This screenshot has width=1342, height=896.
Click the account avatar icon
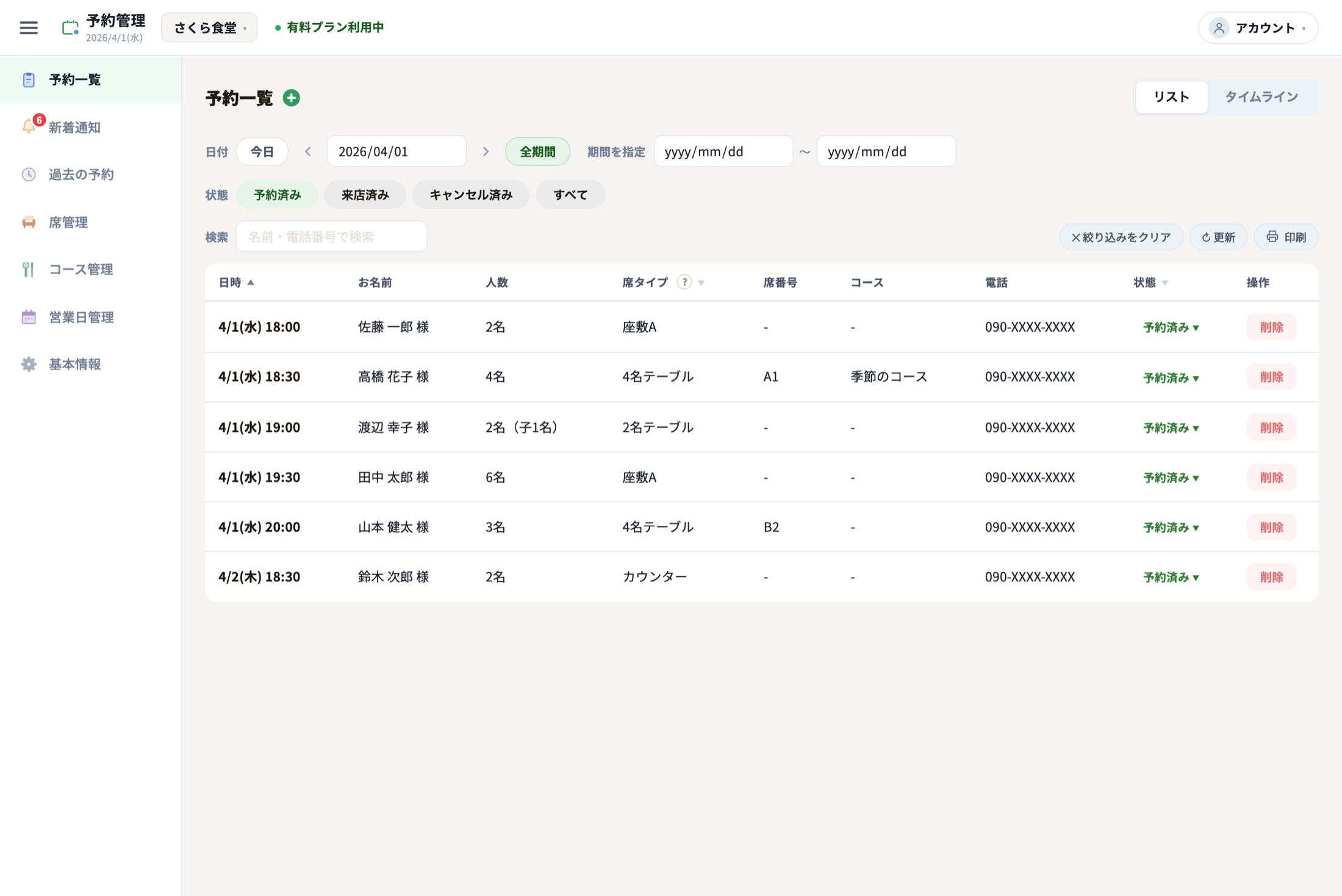pyautogui.click(x=1219, y=28)
